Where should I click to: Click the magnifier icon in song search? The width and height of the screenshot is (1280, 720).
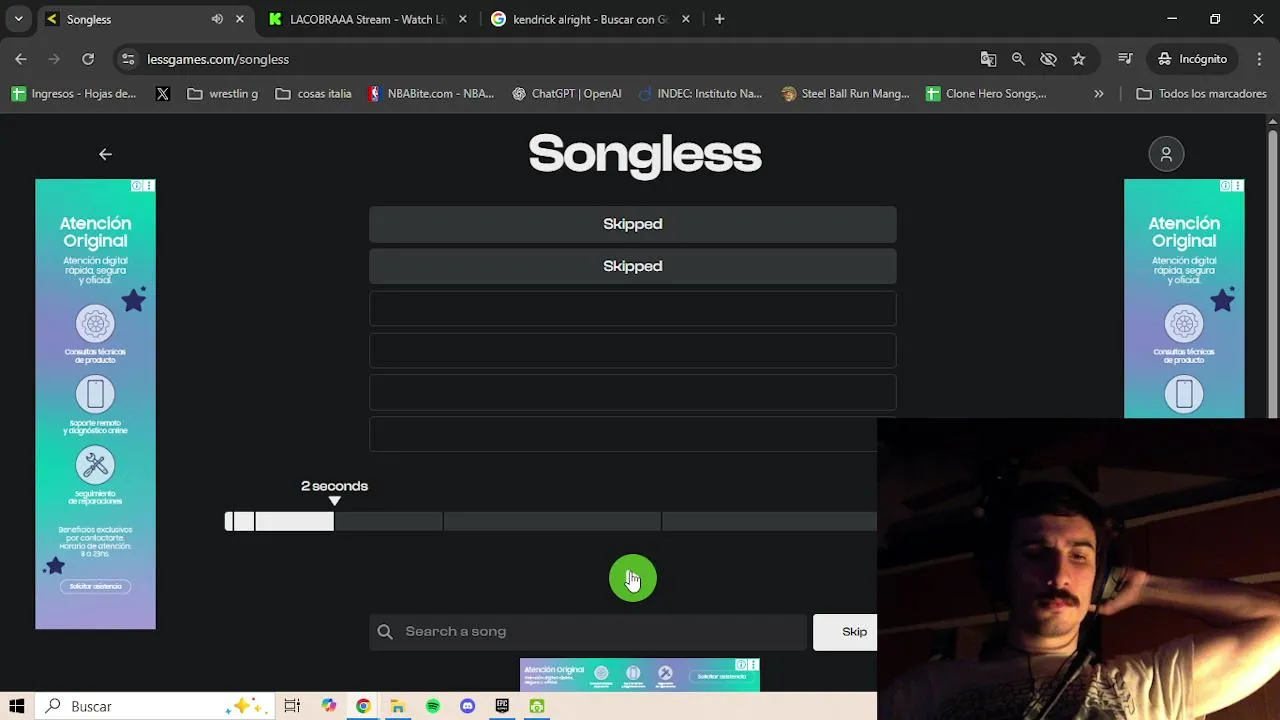pyautogui.click(x=385, y=631)
